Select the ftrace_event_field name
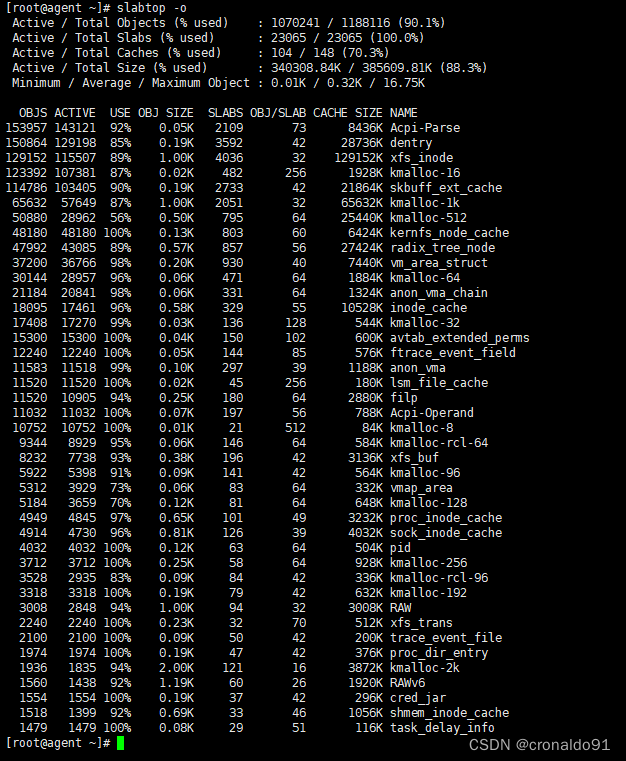The width and height of the screenshot is (626, 761). click(453, 353)
